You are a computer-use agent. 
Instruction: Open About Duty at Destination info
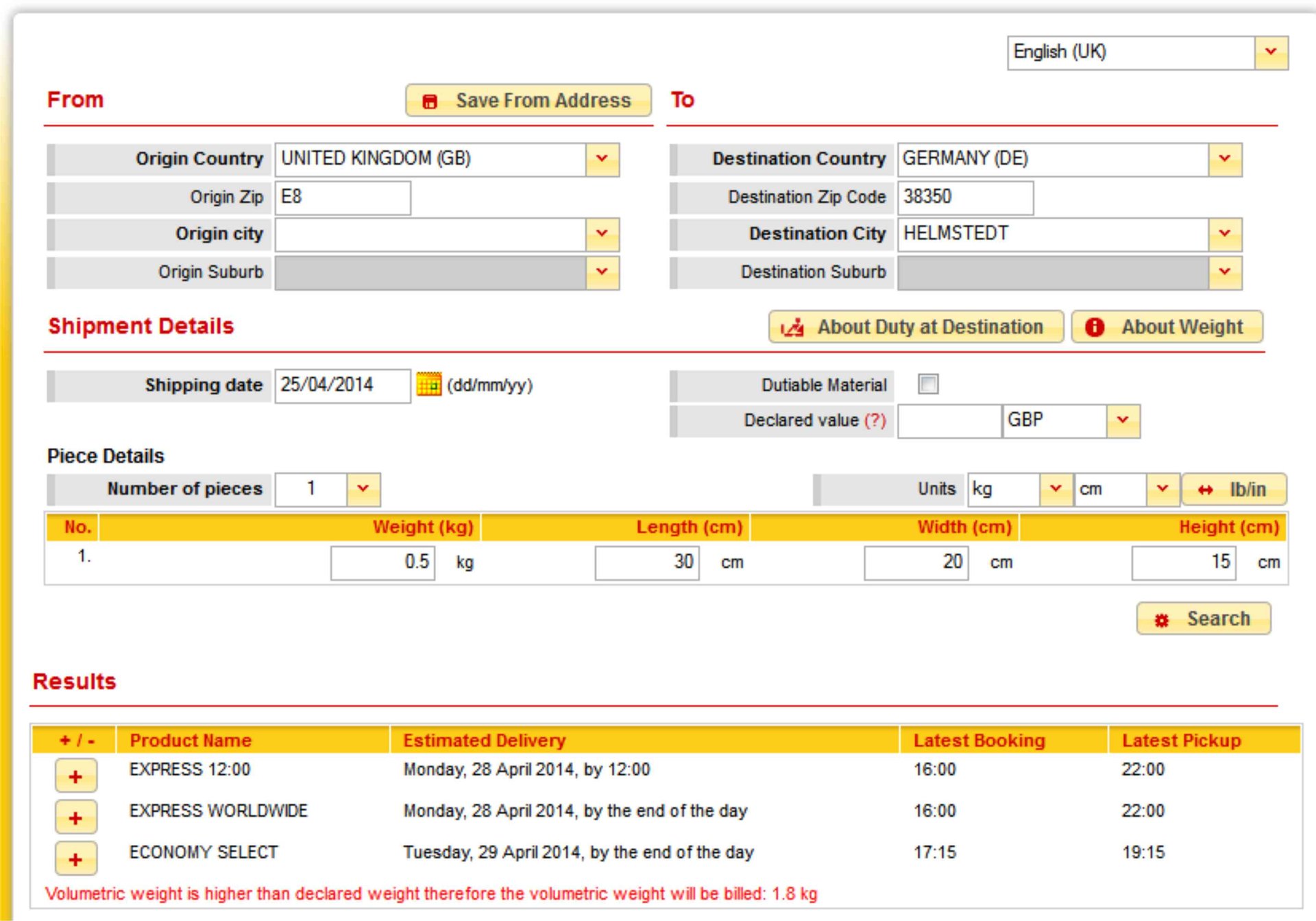click(x=916, y=326)
